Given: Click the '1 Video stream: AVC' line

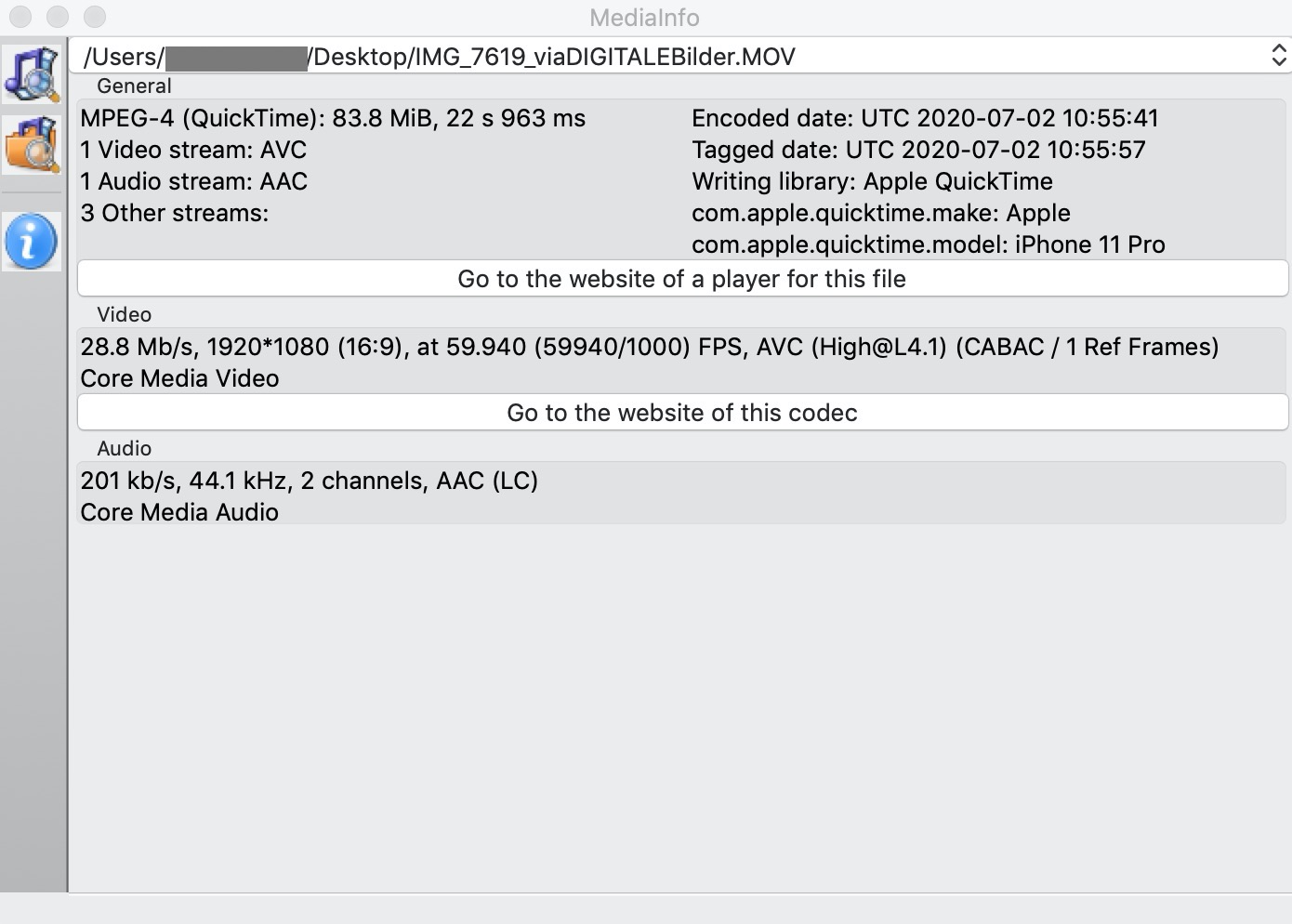Looking at the screenshot, I should 193,151.
